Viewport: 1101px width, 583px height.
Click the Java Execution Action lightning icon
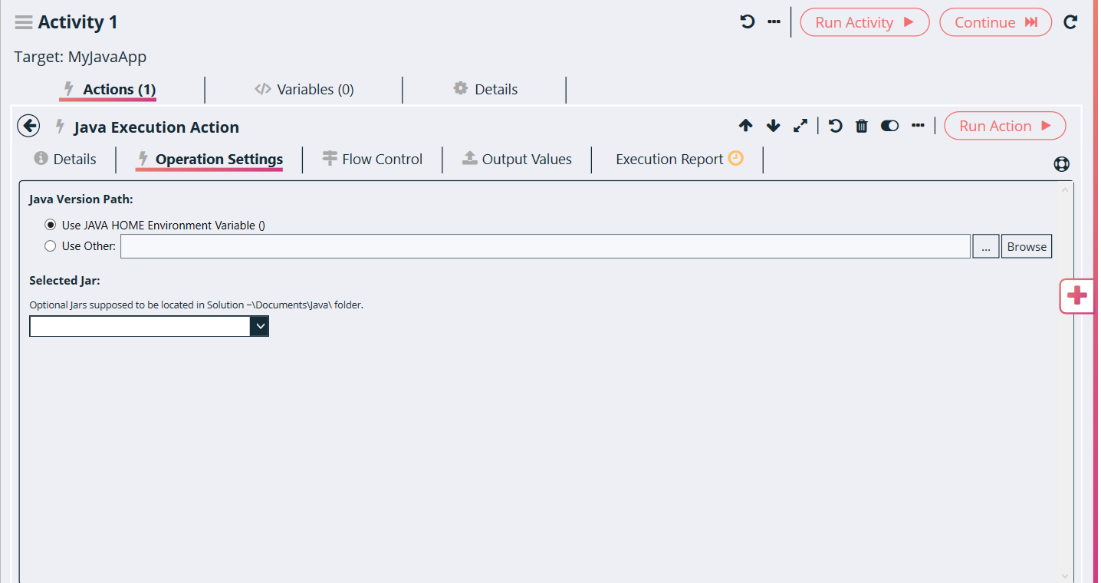60,126
